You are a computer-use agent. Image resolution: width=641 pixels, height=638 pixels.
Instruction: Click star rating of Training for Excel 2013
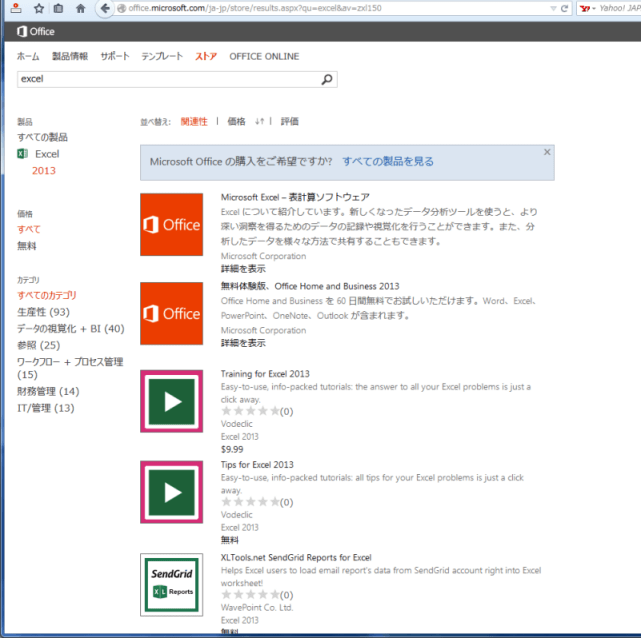(x=250, y=411)
